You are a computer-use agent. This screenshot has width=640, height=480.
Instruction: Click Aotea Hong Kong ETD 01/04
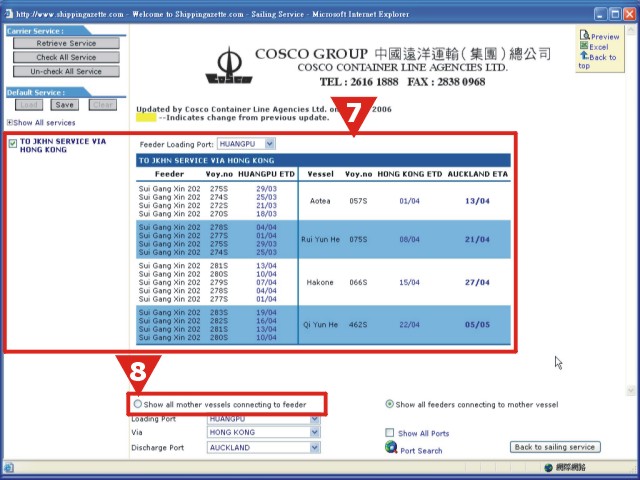409,201
